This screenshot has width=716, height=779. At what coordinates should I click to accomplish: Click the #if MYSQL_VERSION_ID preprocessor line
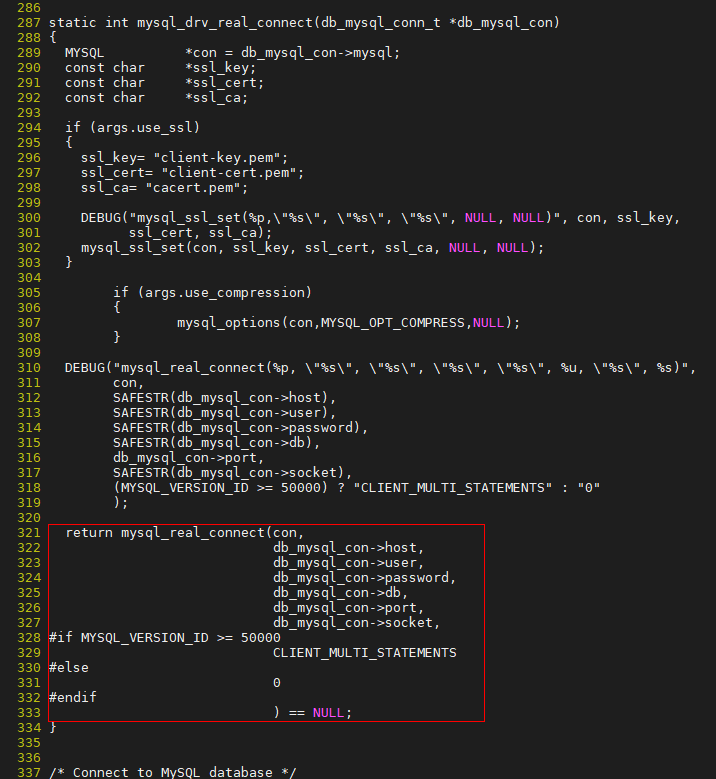[164, 638]
